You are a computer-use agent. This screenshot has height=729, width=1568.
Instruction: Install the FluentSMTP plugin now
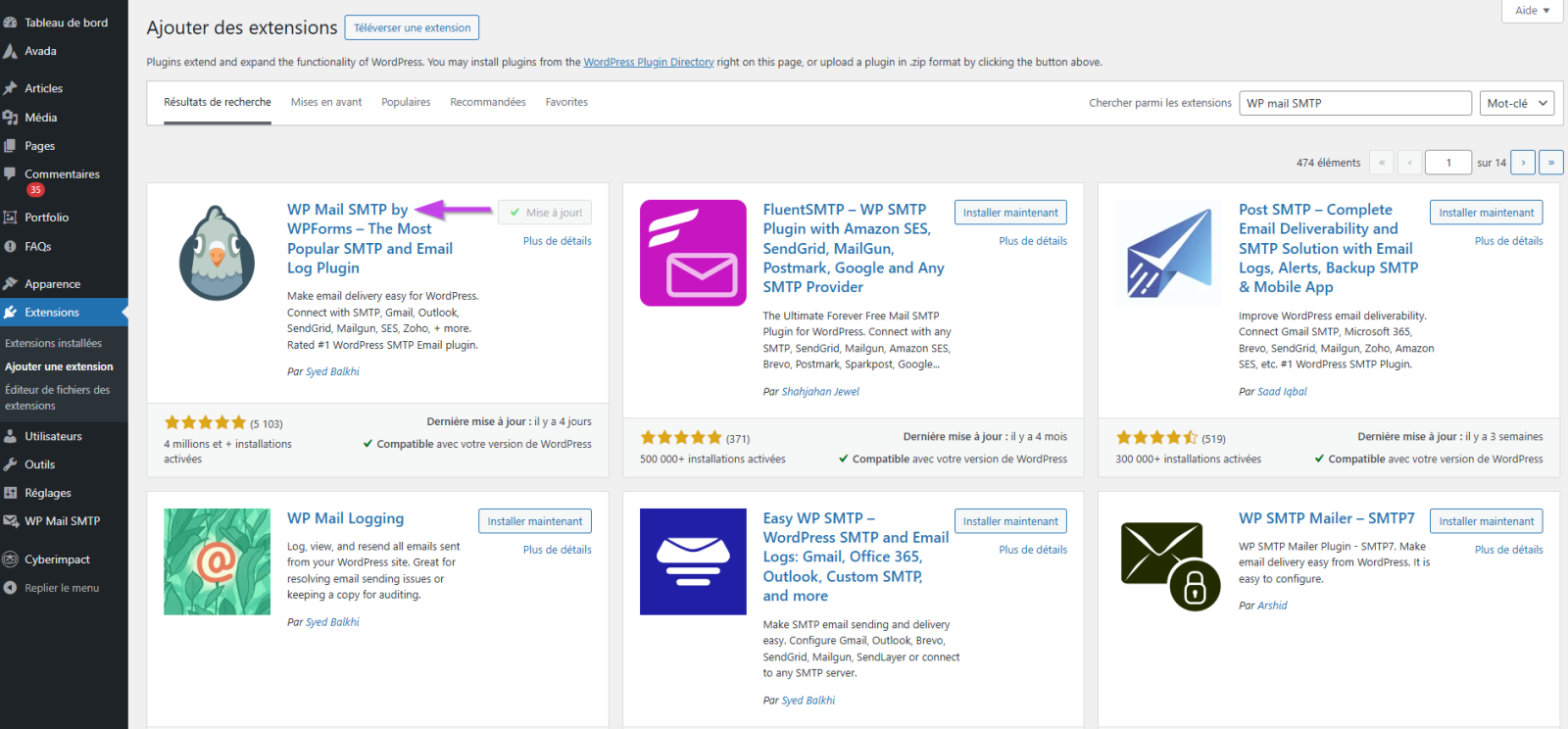click(1010, 213)
